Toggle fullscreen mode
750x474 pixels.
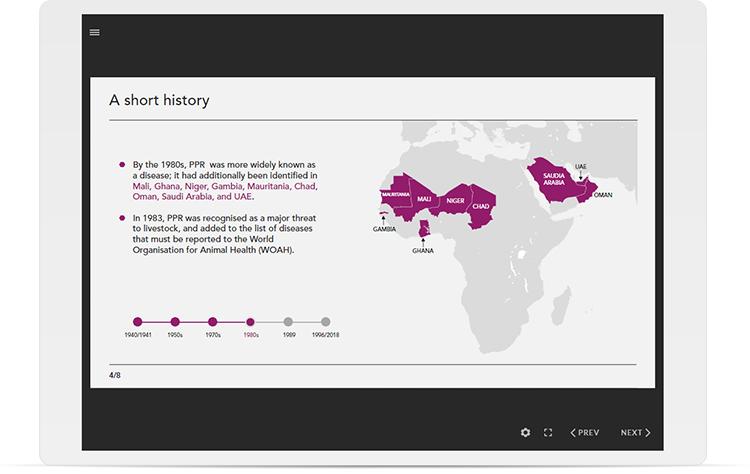pyautogui.click(x=548, y=433)
